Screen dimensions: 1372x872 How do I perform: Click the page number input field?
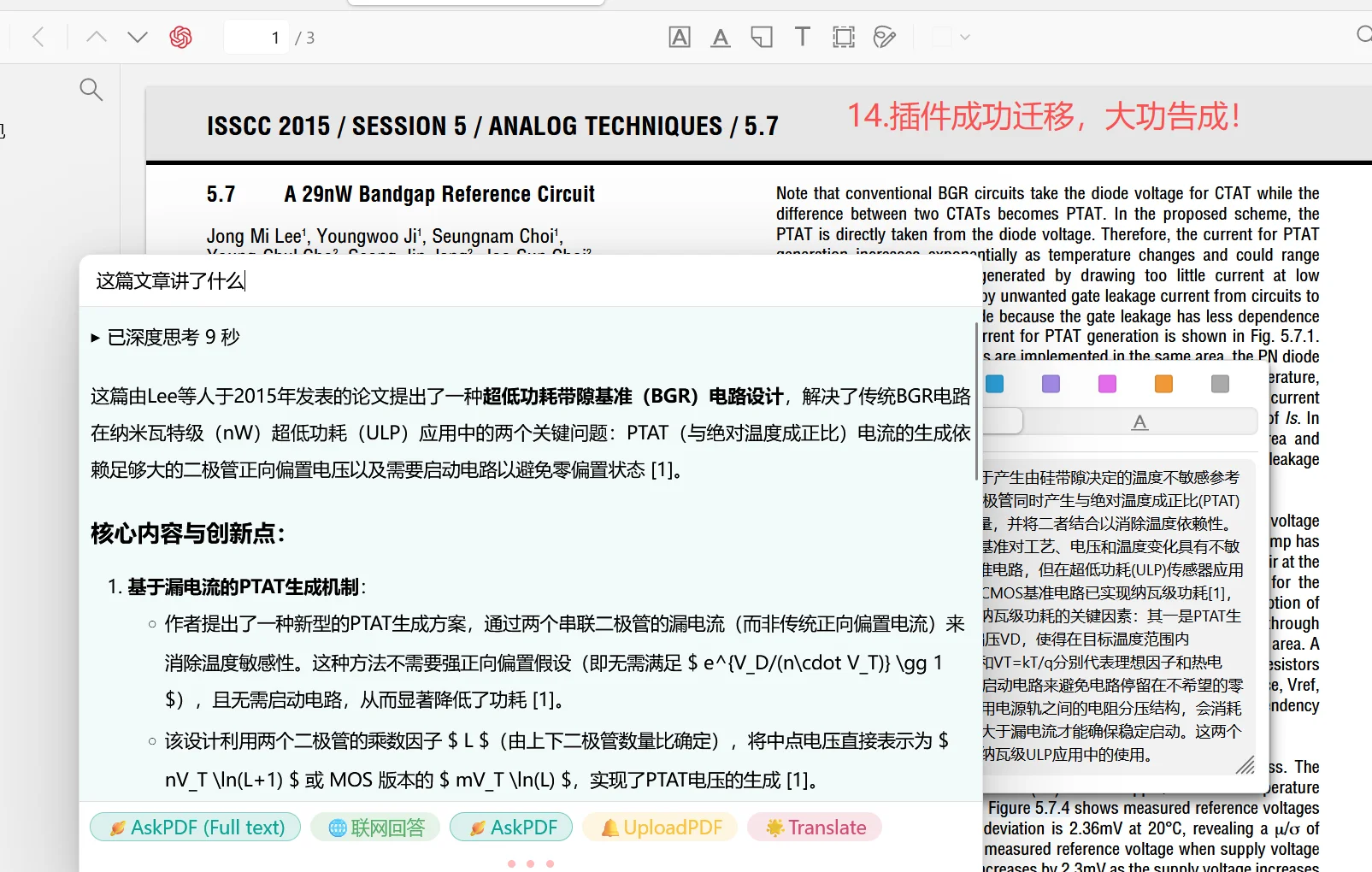[256, 37]
